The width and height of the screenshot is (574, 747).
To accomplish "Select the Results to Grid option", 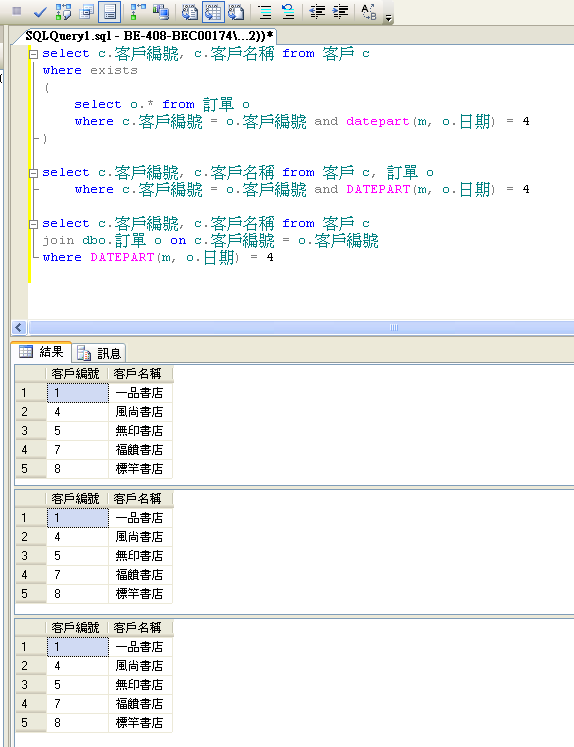I will pyautogui.click(x=213, y=11).
